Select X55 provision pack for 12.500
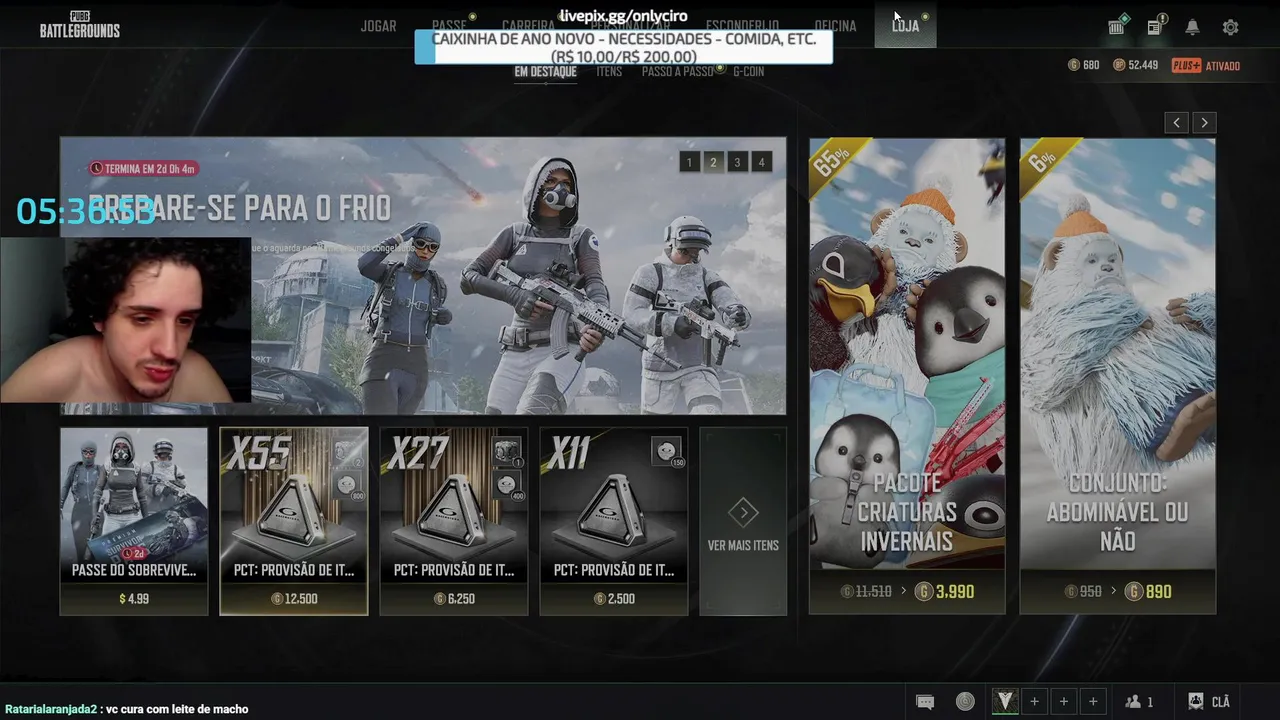The height and width of the screenshot is (720, 1280). [294, 521]
